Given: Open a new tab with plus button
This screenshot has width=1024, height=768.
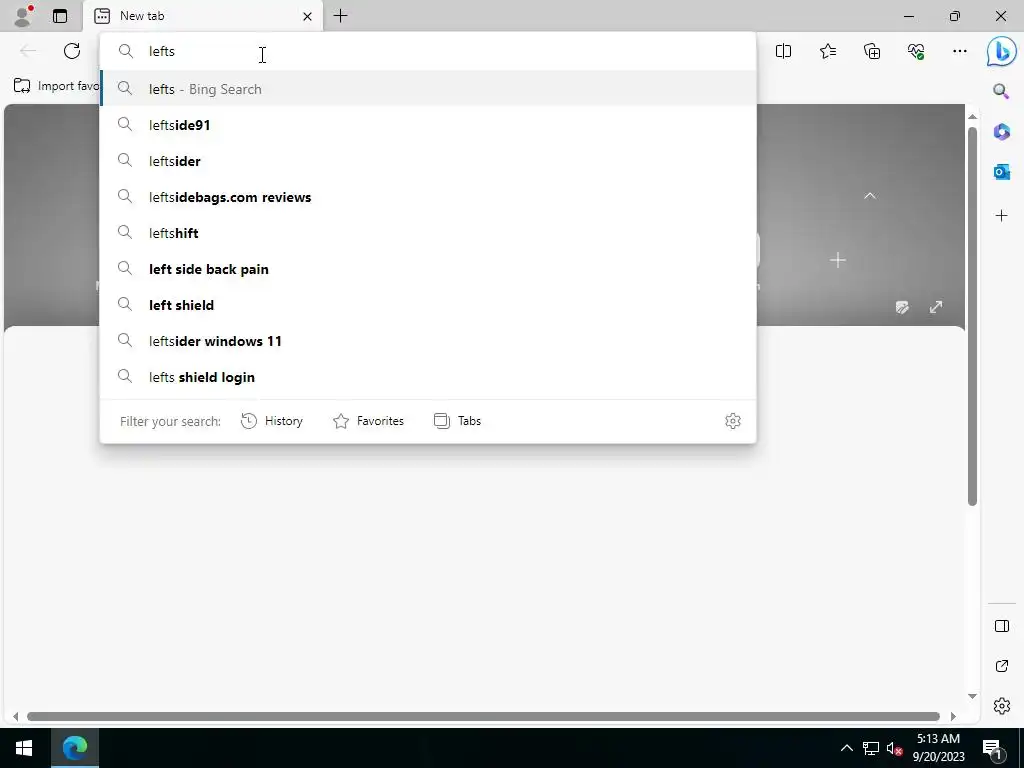Looking at the screenshot, I should point(340,16).
